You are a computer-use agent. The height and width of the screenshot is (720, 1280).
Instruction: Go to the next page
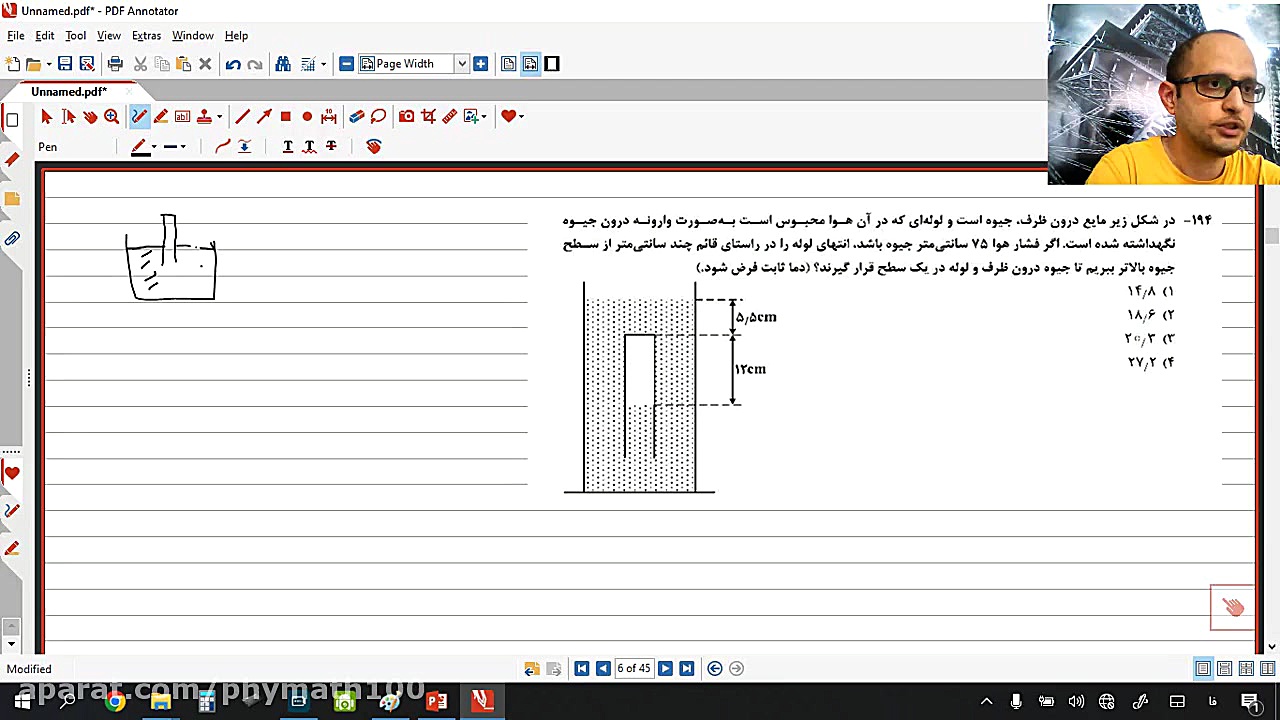[x=665, y=669]
